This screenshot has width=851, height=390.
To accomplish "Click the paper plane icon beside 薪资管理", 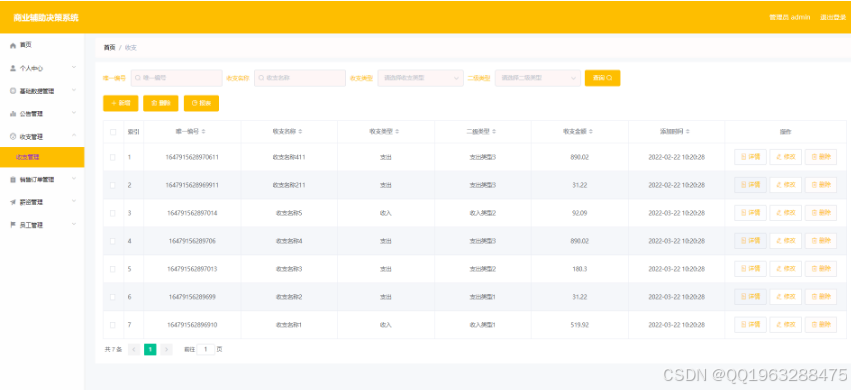I will [13, 202].
